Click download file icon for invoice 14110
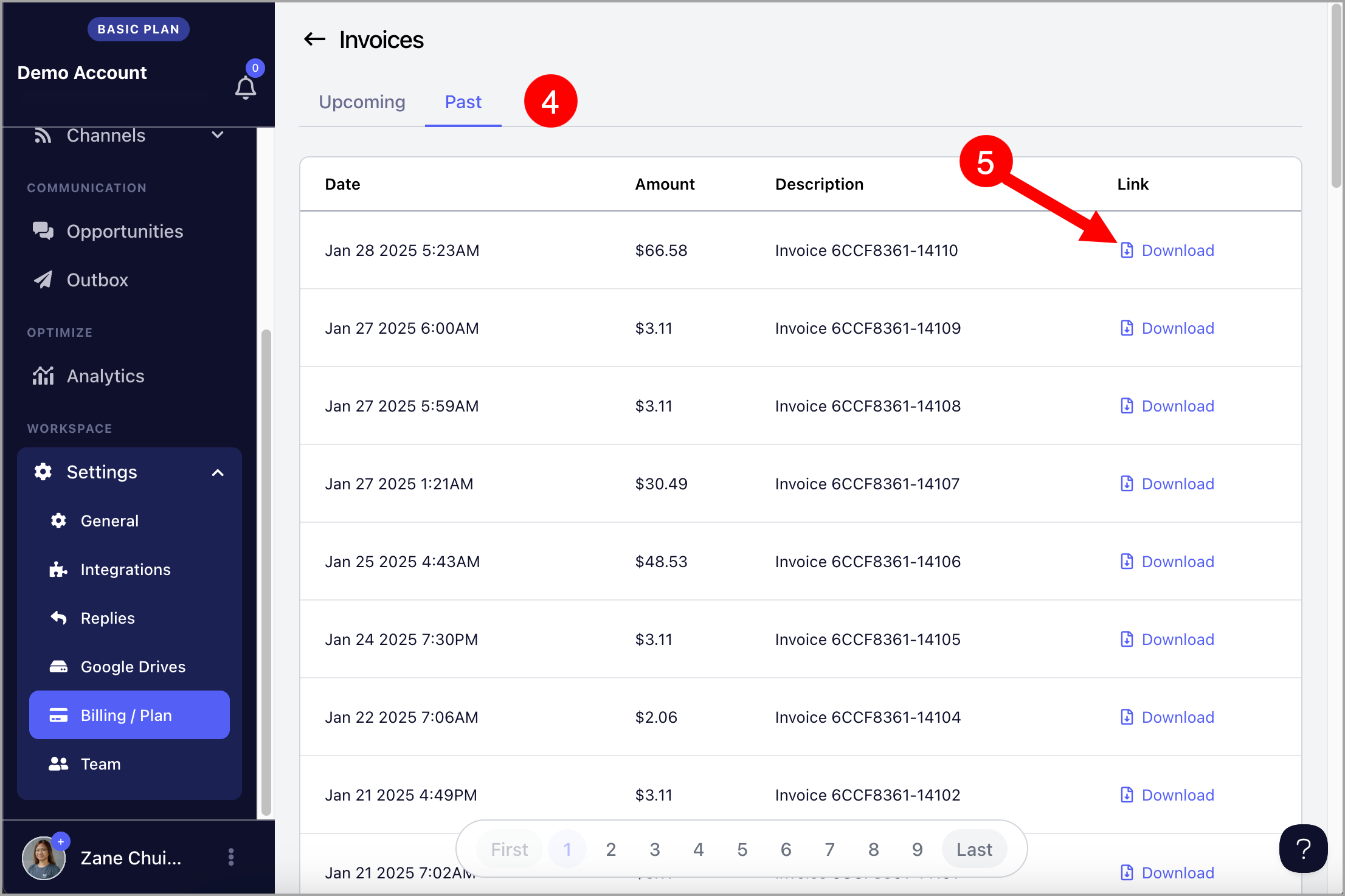This screenshot has width=1345, height=896. (x=1127, y=250)
